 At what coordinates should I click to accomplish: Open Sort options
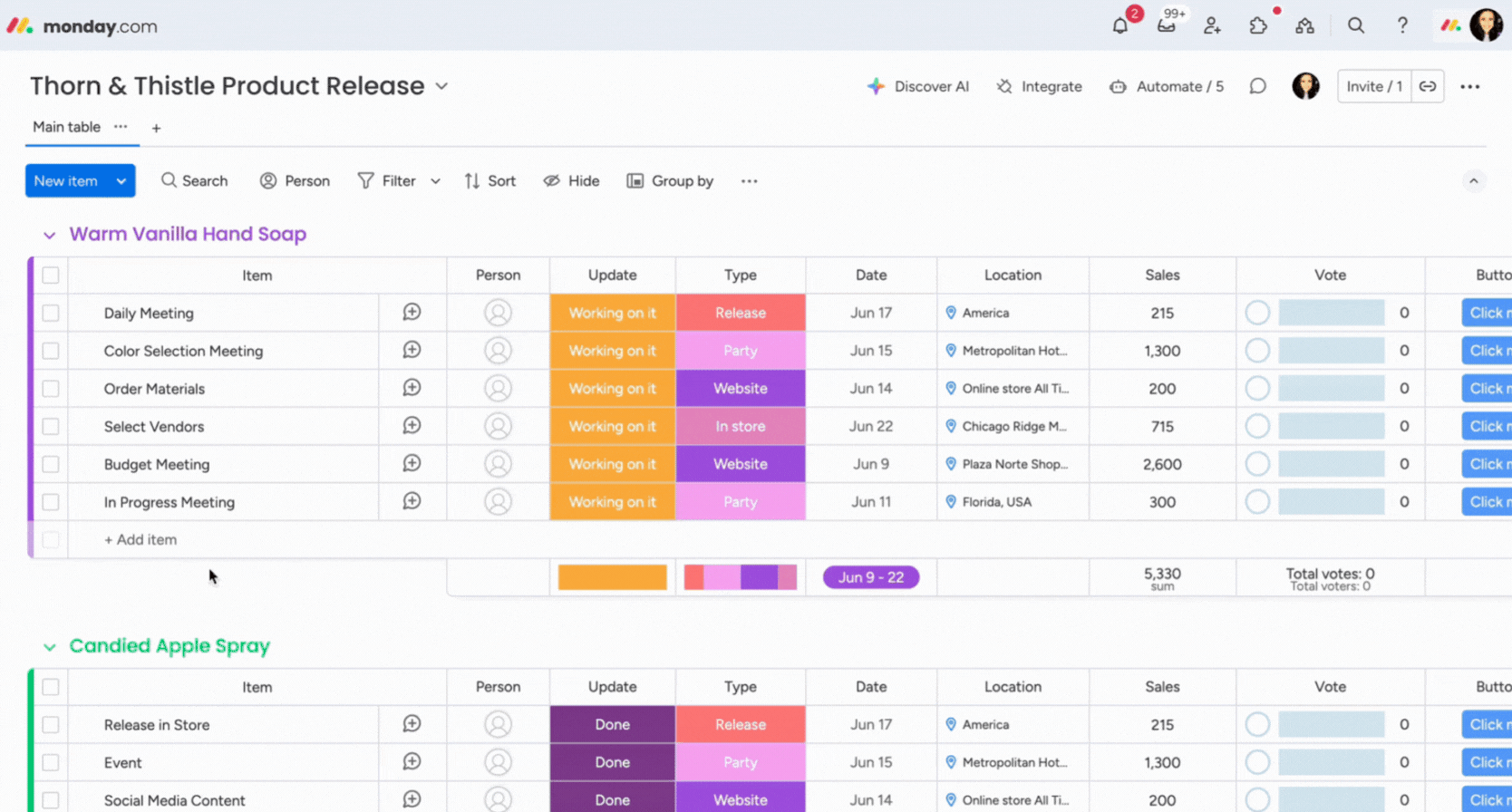click(x=490, y=181)
